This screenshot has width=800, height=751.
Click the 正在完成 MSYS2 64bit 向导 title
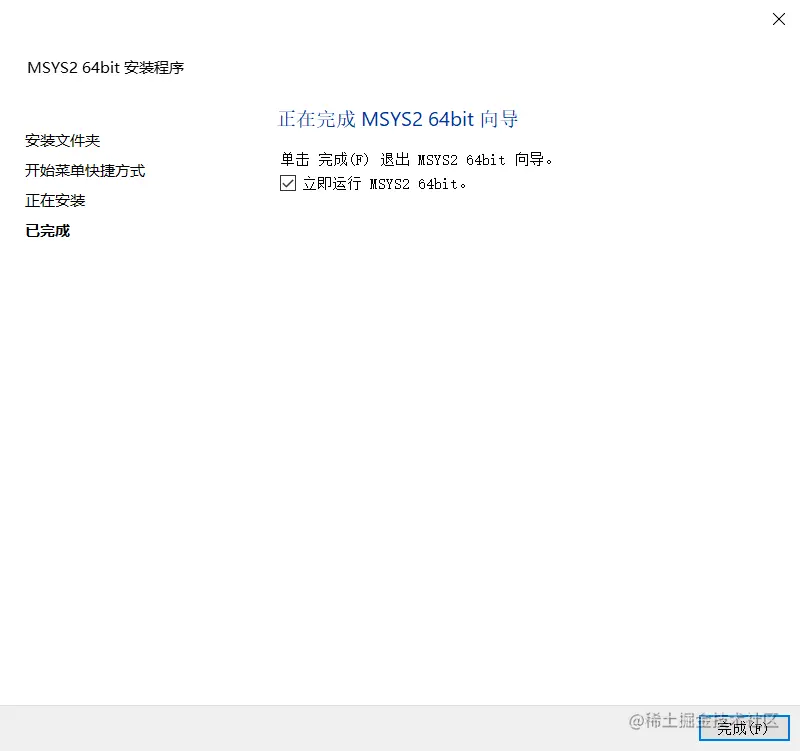[x=398, y=119]
